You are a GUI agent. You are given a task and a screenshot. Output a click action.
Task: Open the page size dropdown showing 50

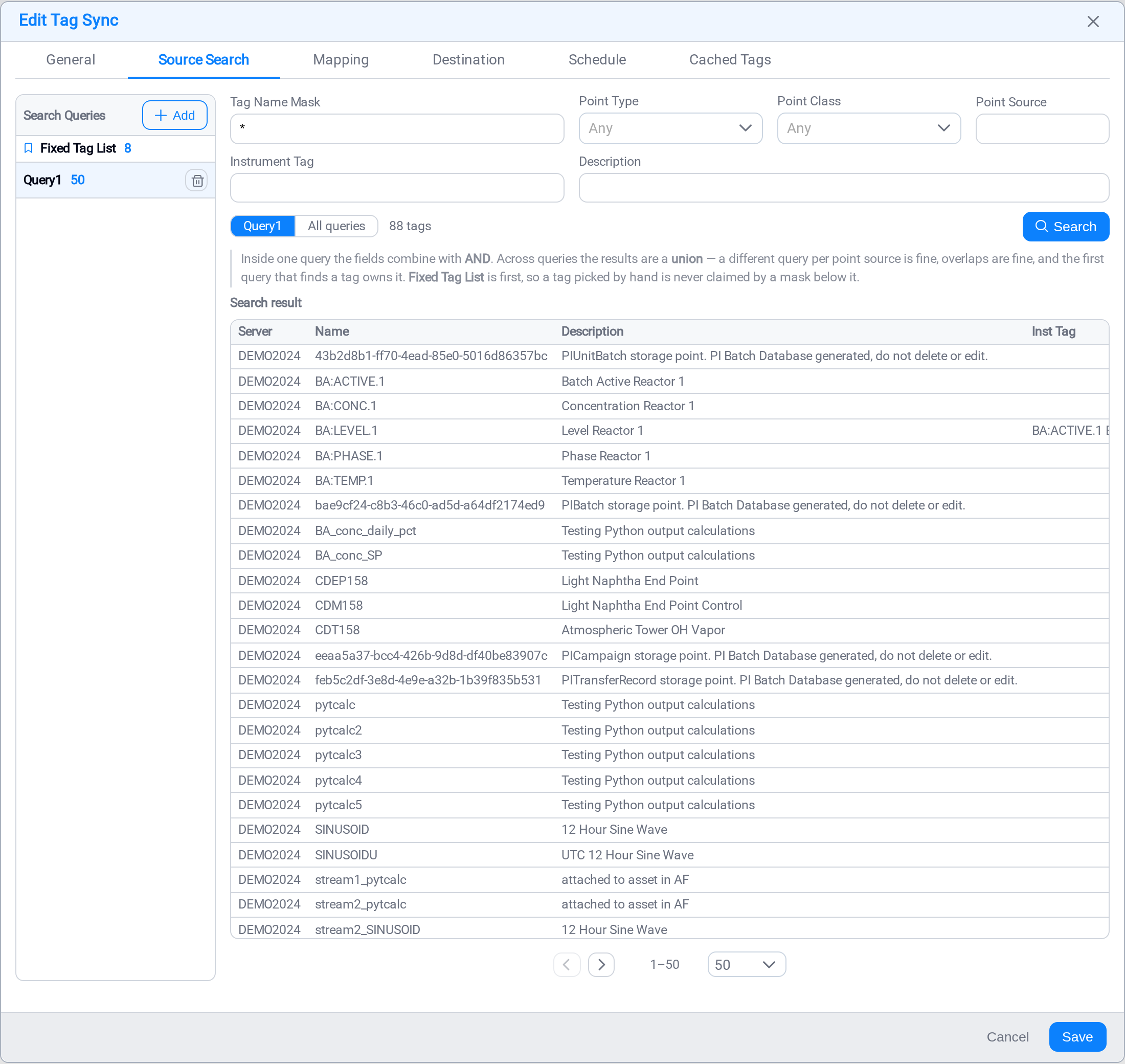click(x=746, y=964)
